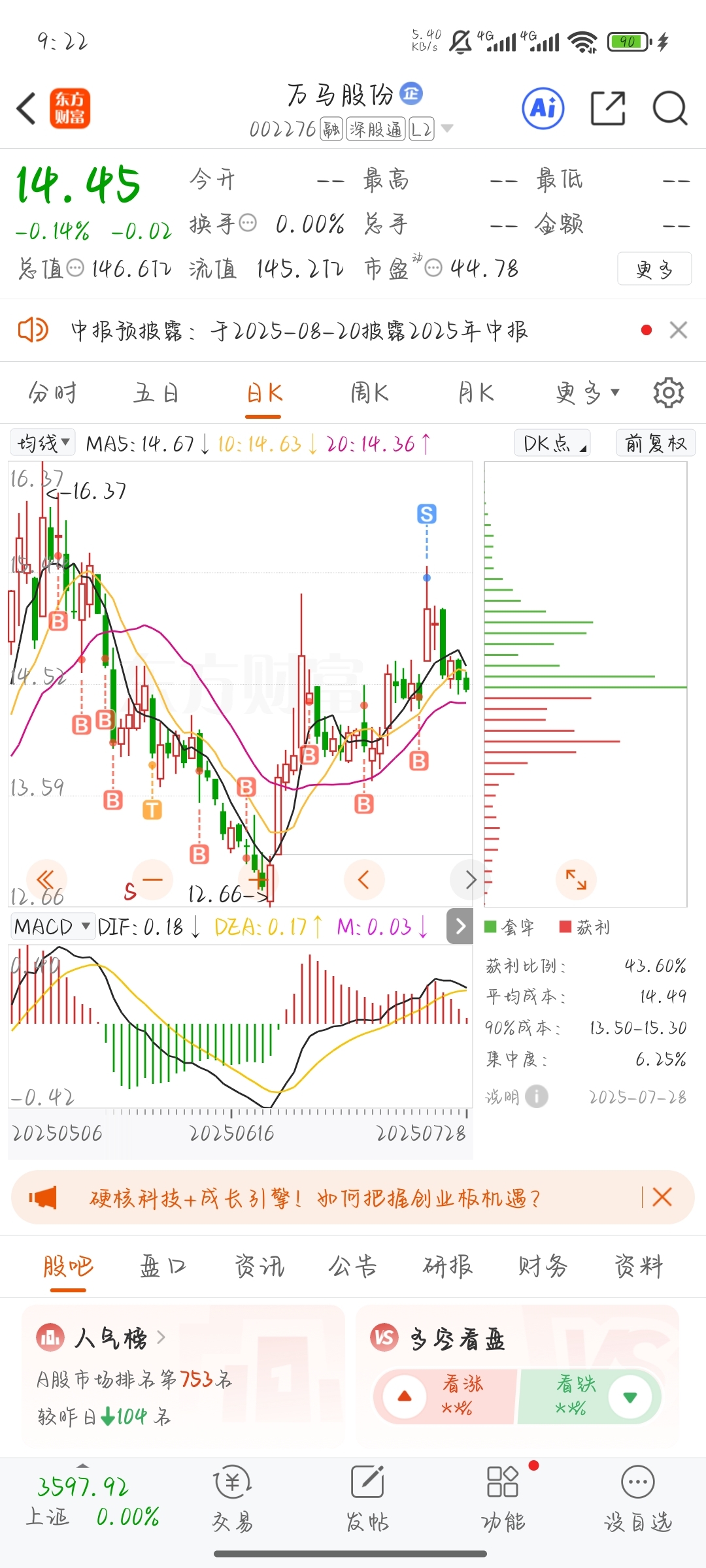Tap the 更多 quote details button

(x=654, y=269)
